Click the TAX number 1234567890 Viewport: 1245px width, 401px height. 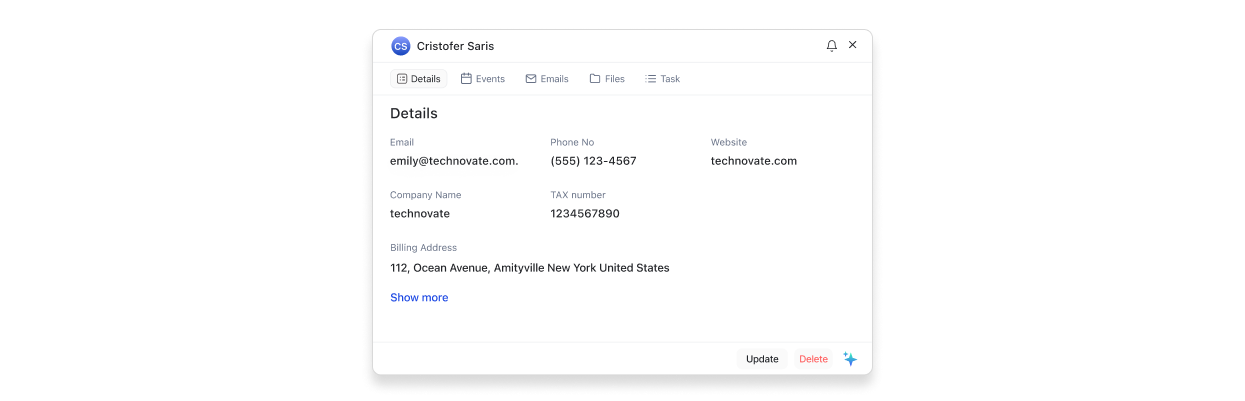585,214
